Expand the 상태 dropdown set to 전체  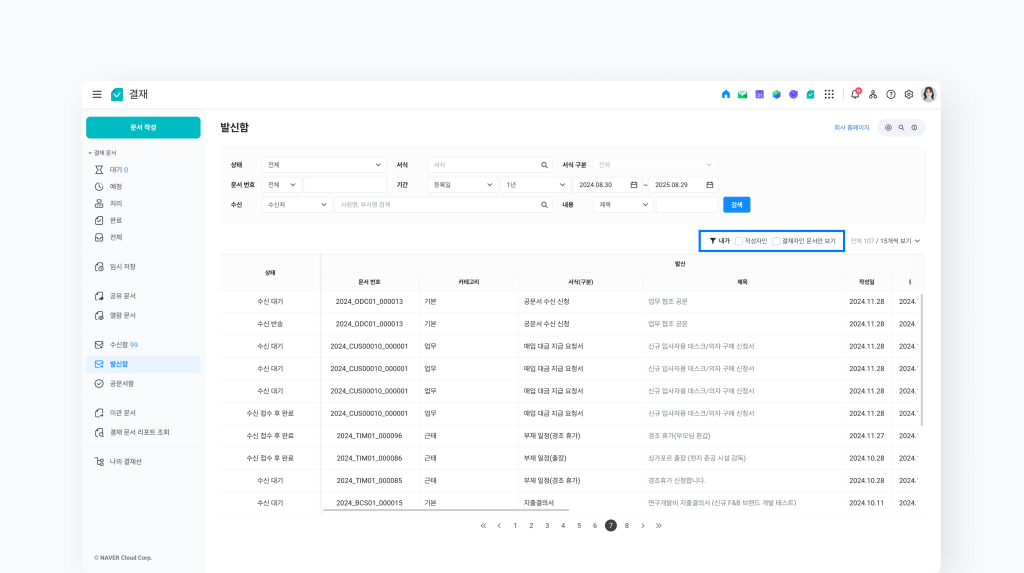pos(323,165)
